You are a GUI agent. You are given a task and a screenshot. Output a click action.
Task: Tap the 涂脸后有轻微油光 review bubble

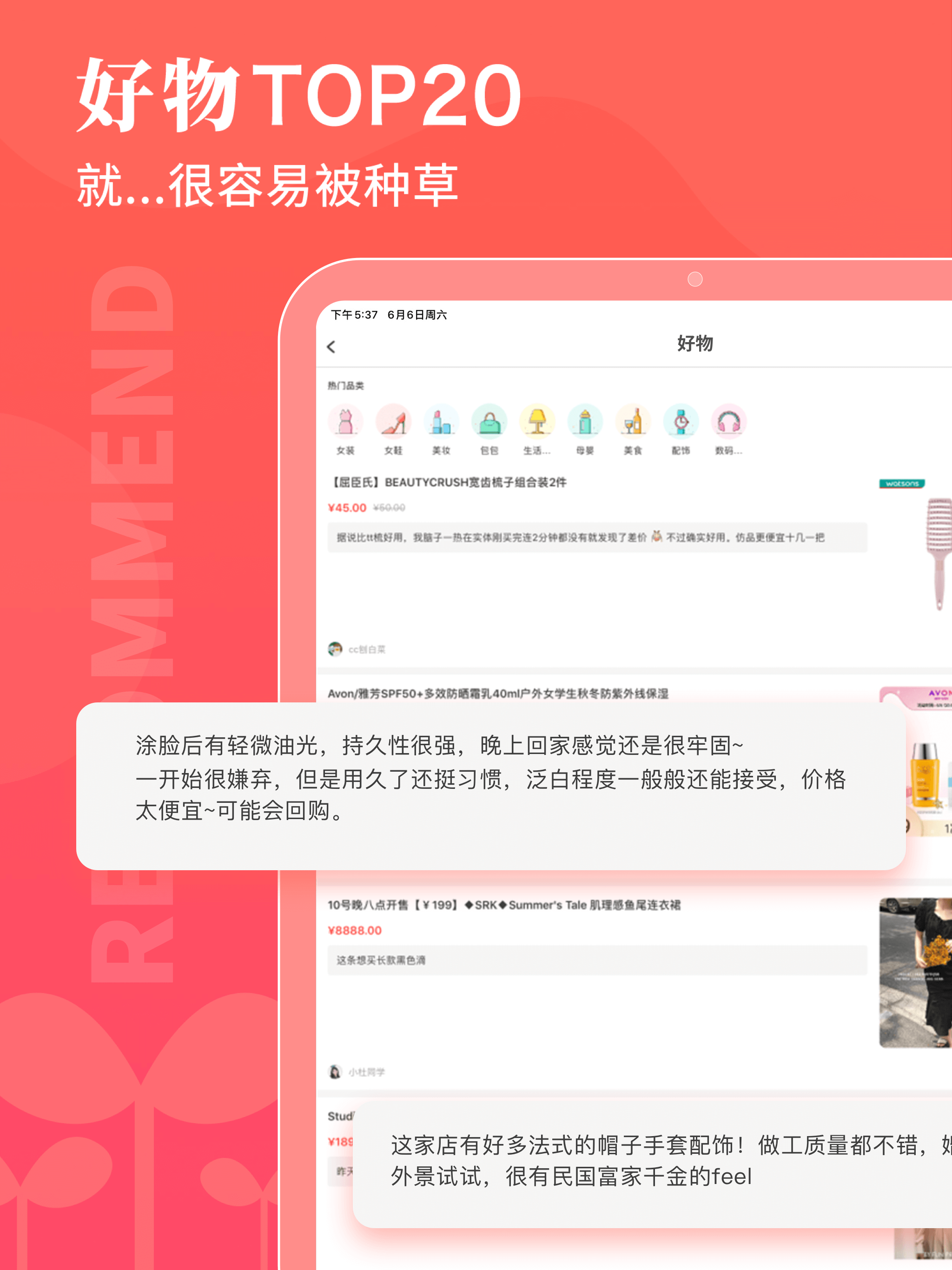click(491, 786)
